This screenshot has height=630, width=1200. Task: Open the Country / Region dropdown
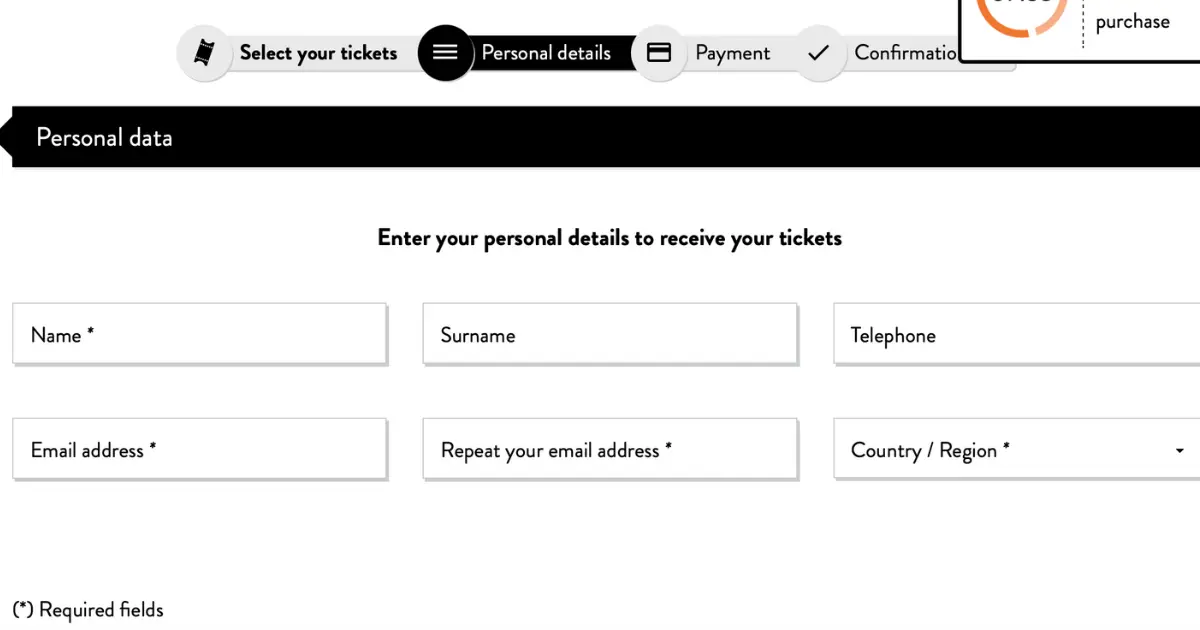(1017, 450)
